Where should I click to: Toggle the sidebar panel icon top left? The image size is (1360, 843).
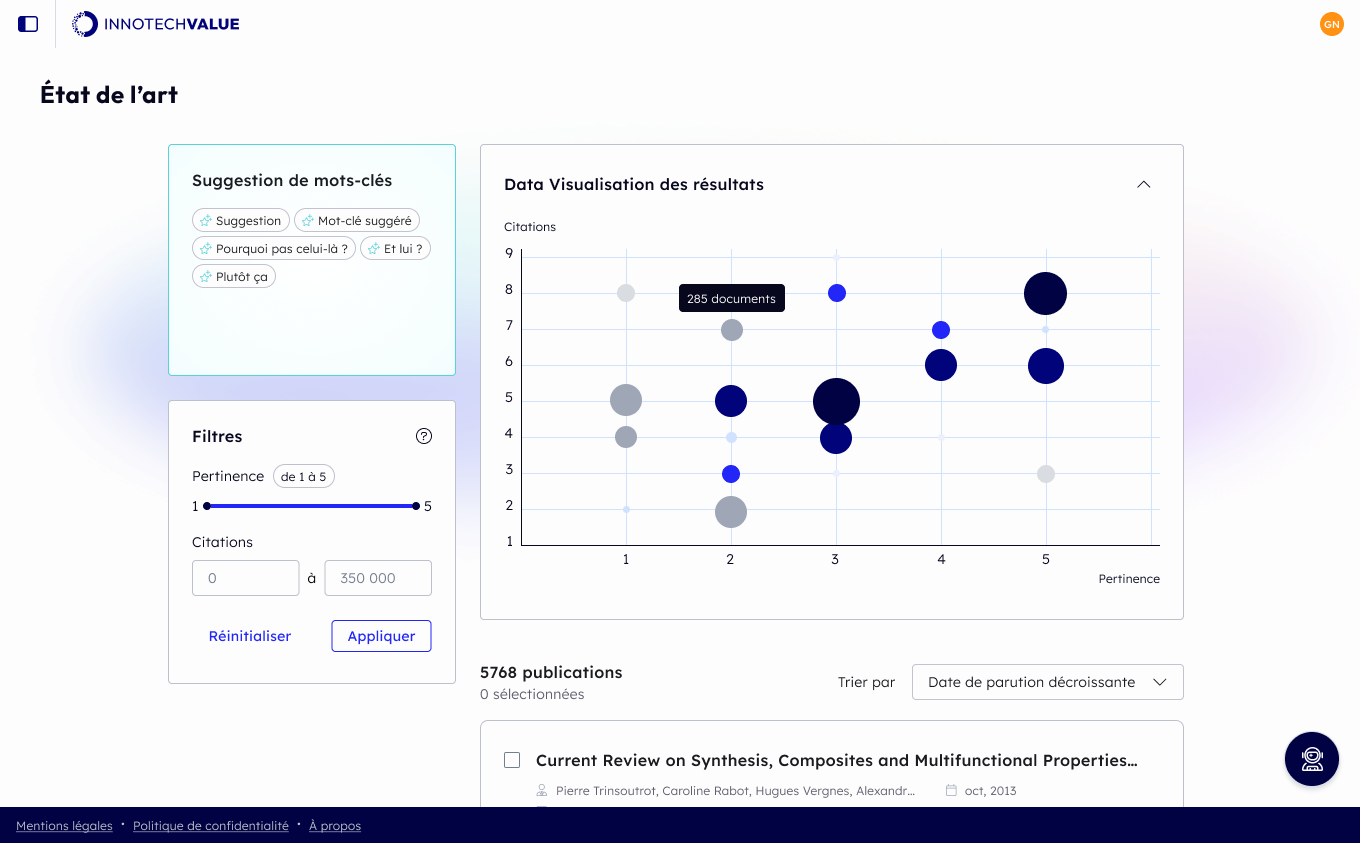pos(26,24)
